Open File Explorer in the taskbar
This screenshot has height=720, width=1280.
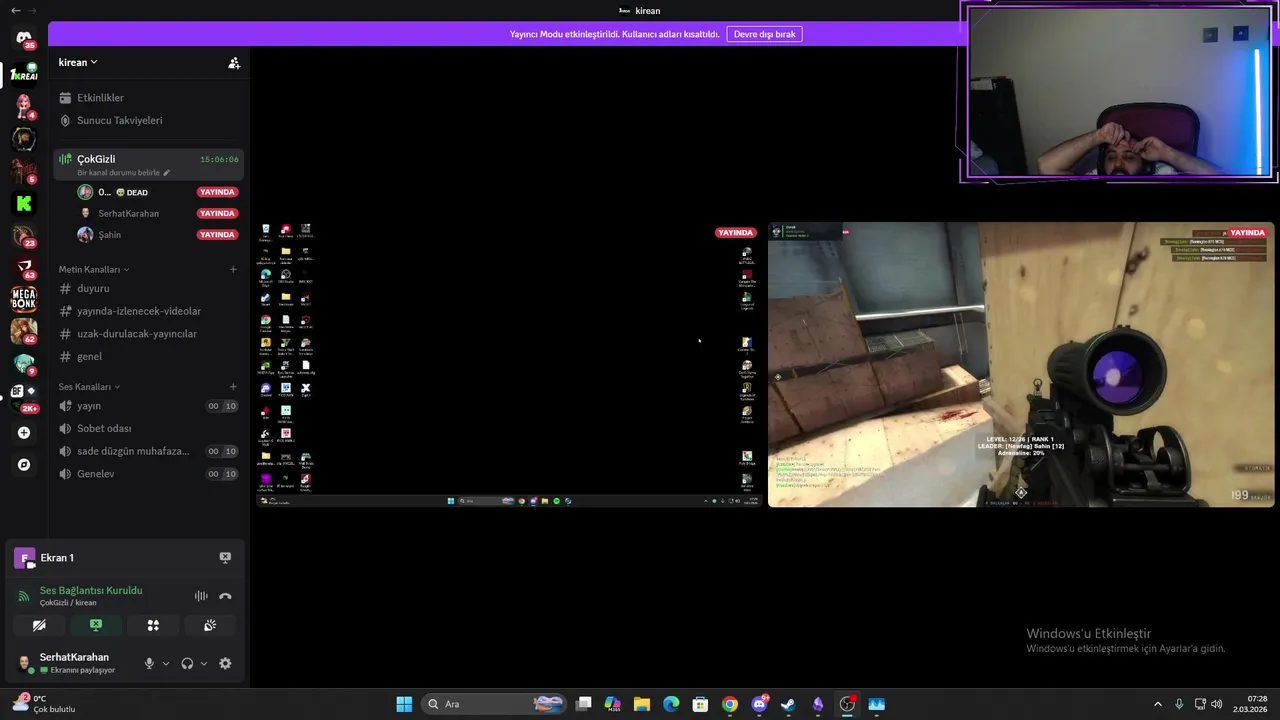tap(642, 704)
